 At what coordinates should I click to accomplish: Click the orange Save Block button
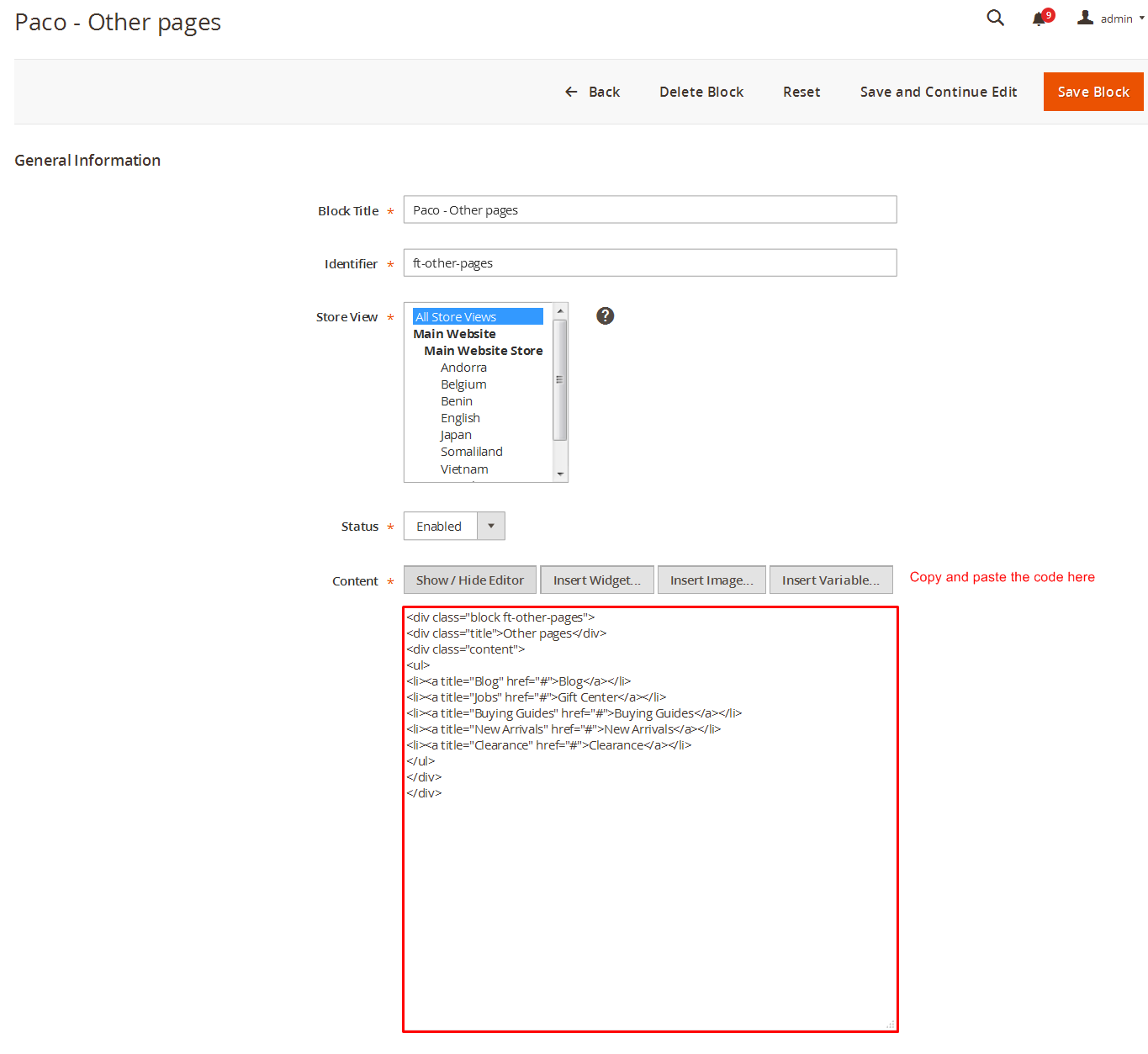[1093, 92]
